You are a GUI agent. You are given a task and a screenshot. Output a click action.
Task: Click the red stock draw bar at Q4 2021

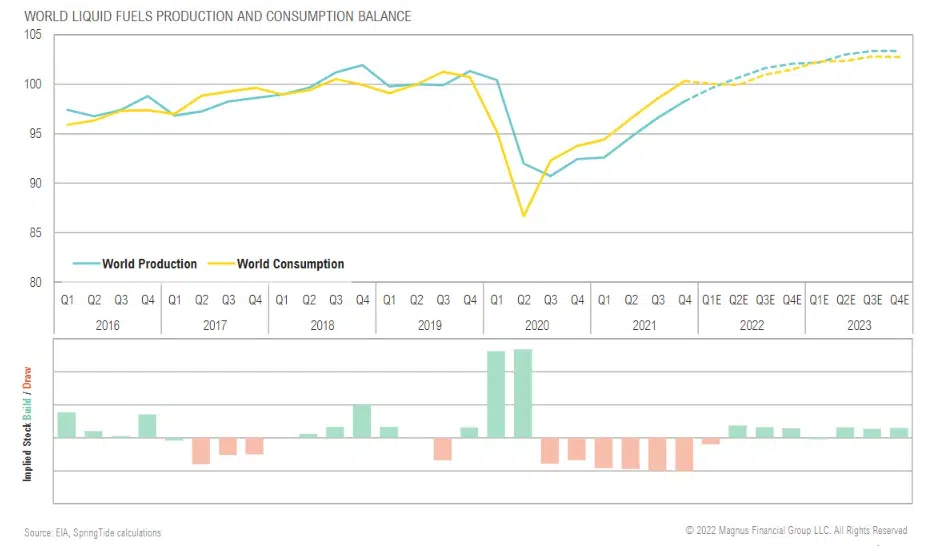point(684,454)
